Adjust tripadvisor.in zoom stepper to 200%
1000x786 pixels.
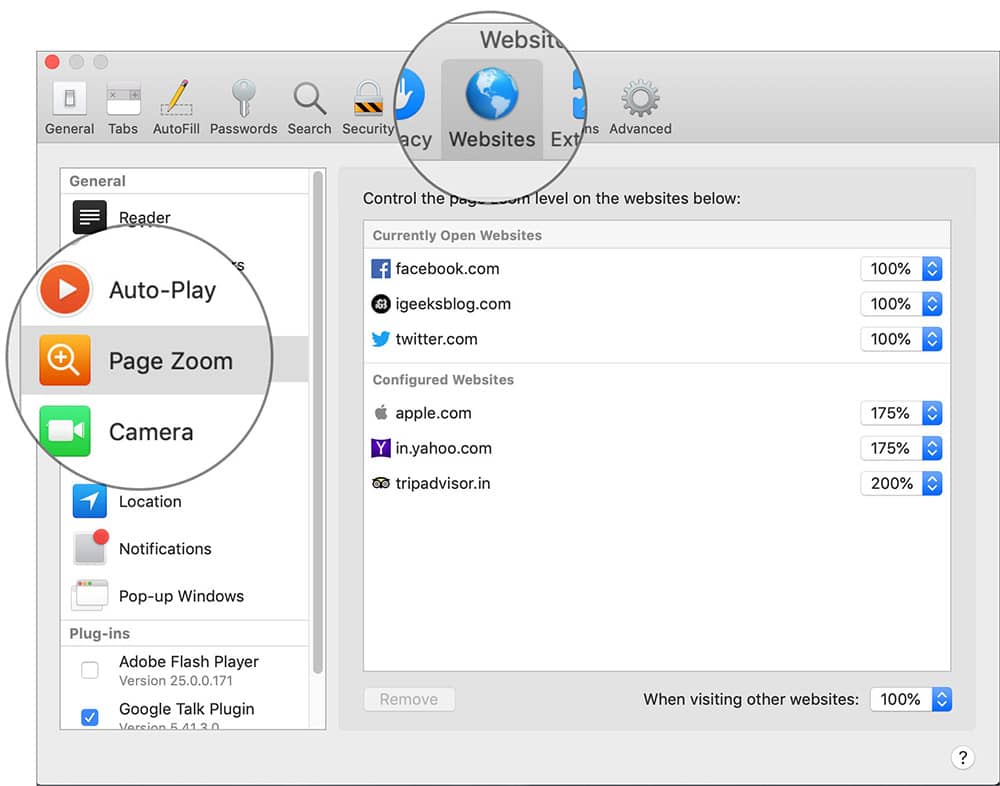click(x=931, y=483)
